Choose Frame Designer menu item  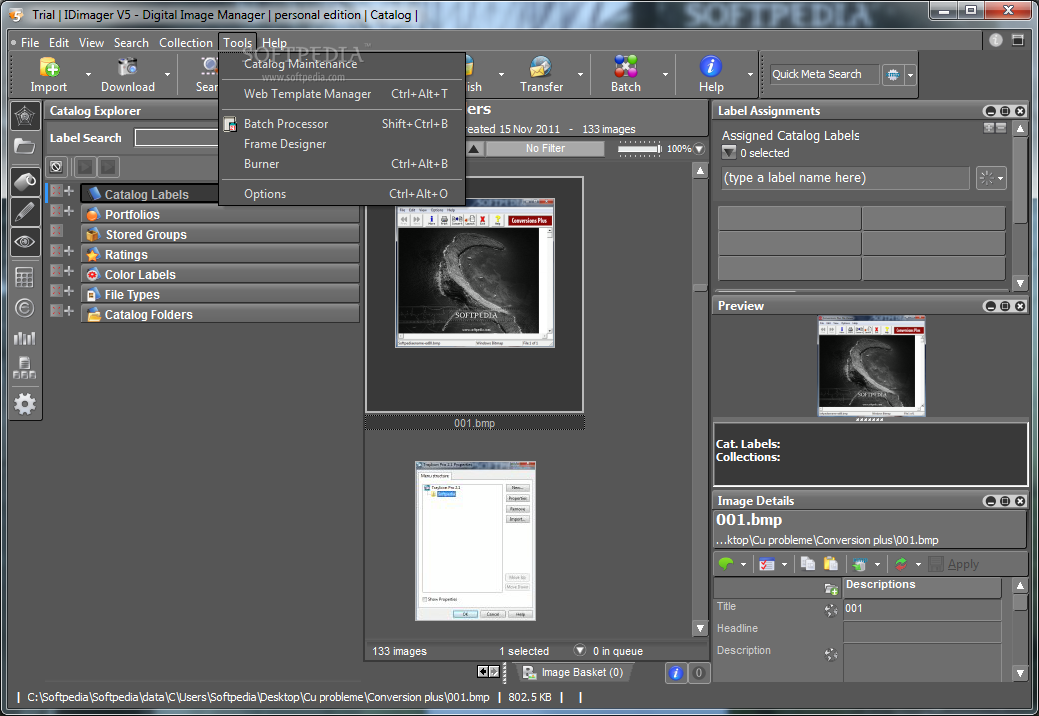coord(342,144)
